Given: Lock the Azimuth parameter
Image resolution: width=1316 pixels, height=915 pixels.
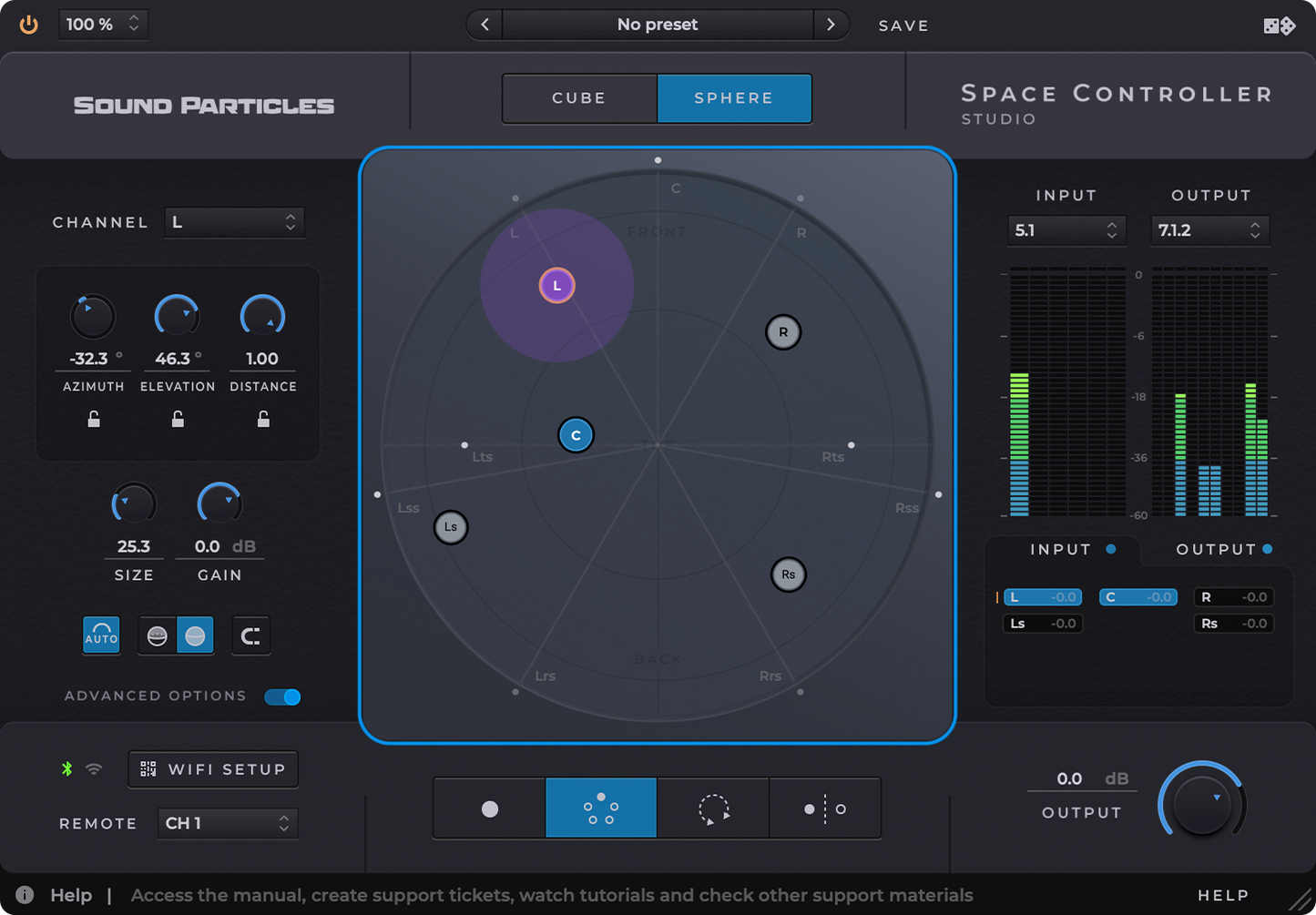Looking at the screenshot, I should [93, 419].
